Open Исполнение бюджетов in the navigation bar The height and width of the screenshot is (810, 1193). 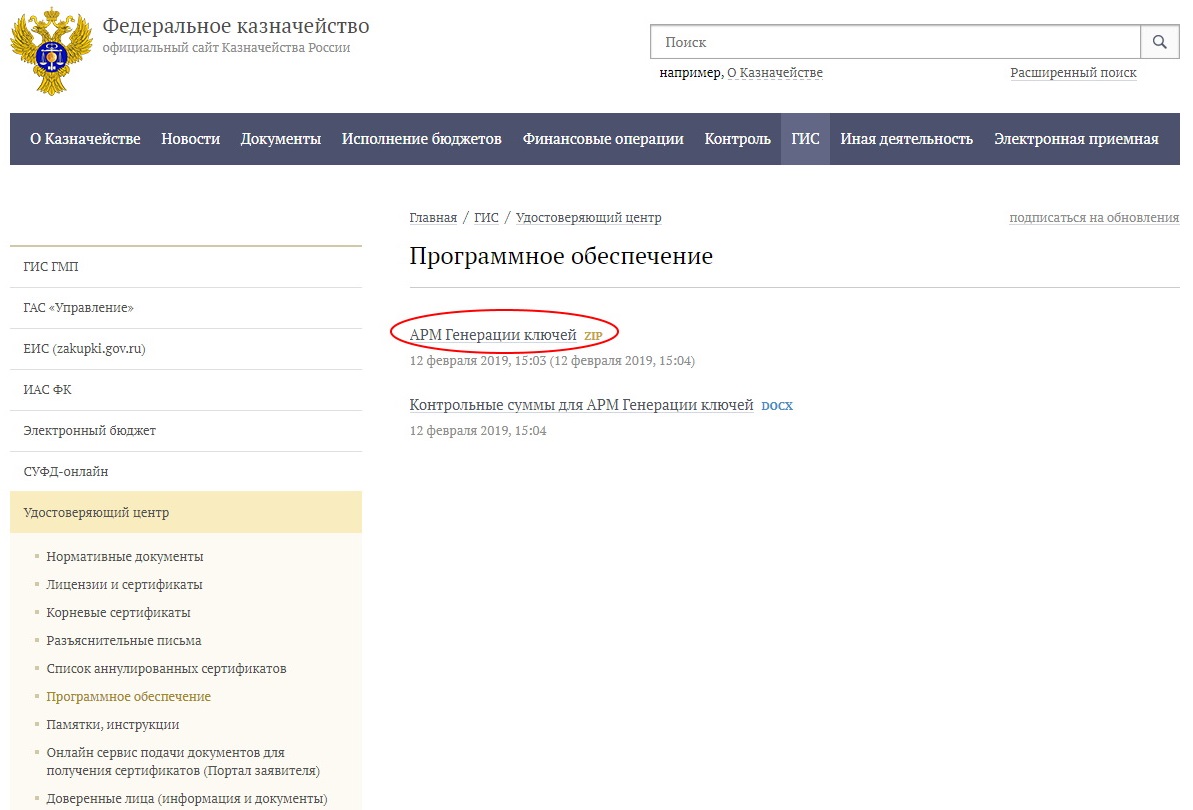(422, 139)
